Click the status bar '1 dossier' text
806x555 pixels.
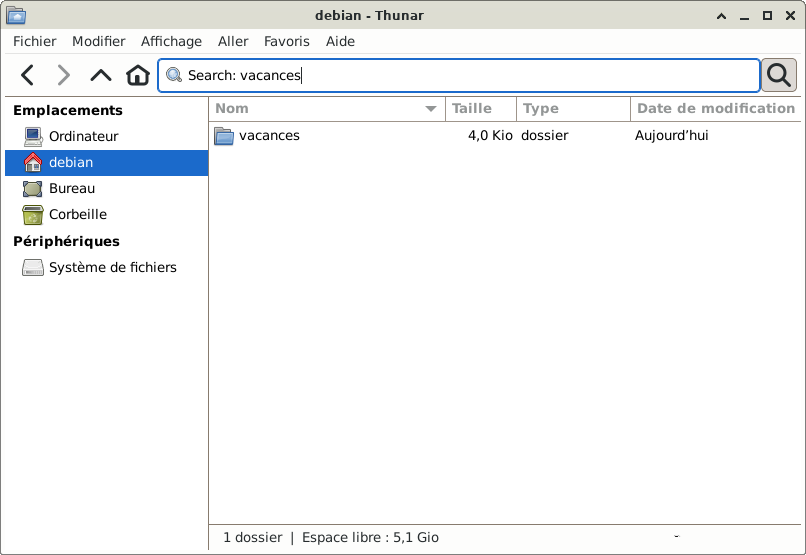252,538
